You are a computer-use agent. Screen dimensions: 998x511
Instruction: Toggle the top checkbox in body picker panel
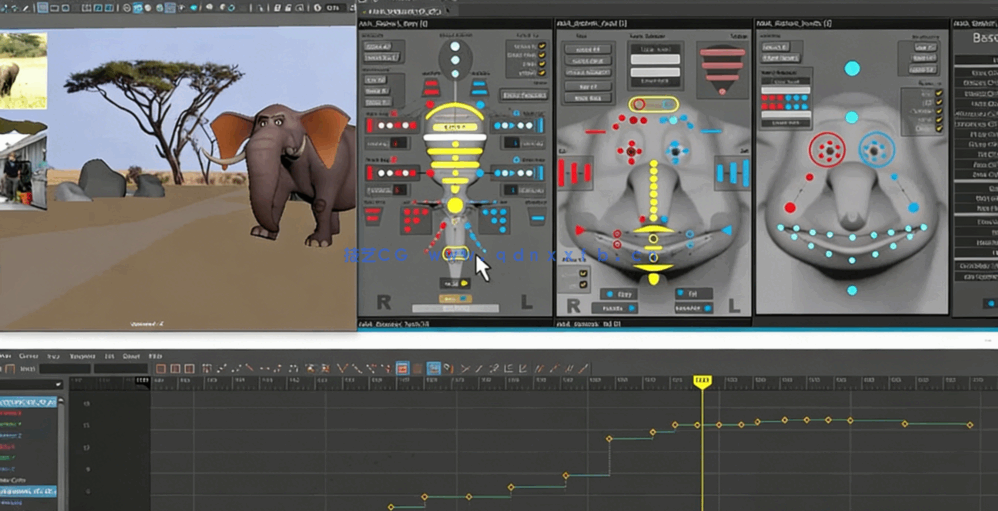click(x=542, y=46)
